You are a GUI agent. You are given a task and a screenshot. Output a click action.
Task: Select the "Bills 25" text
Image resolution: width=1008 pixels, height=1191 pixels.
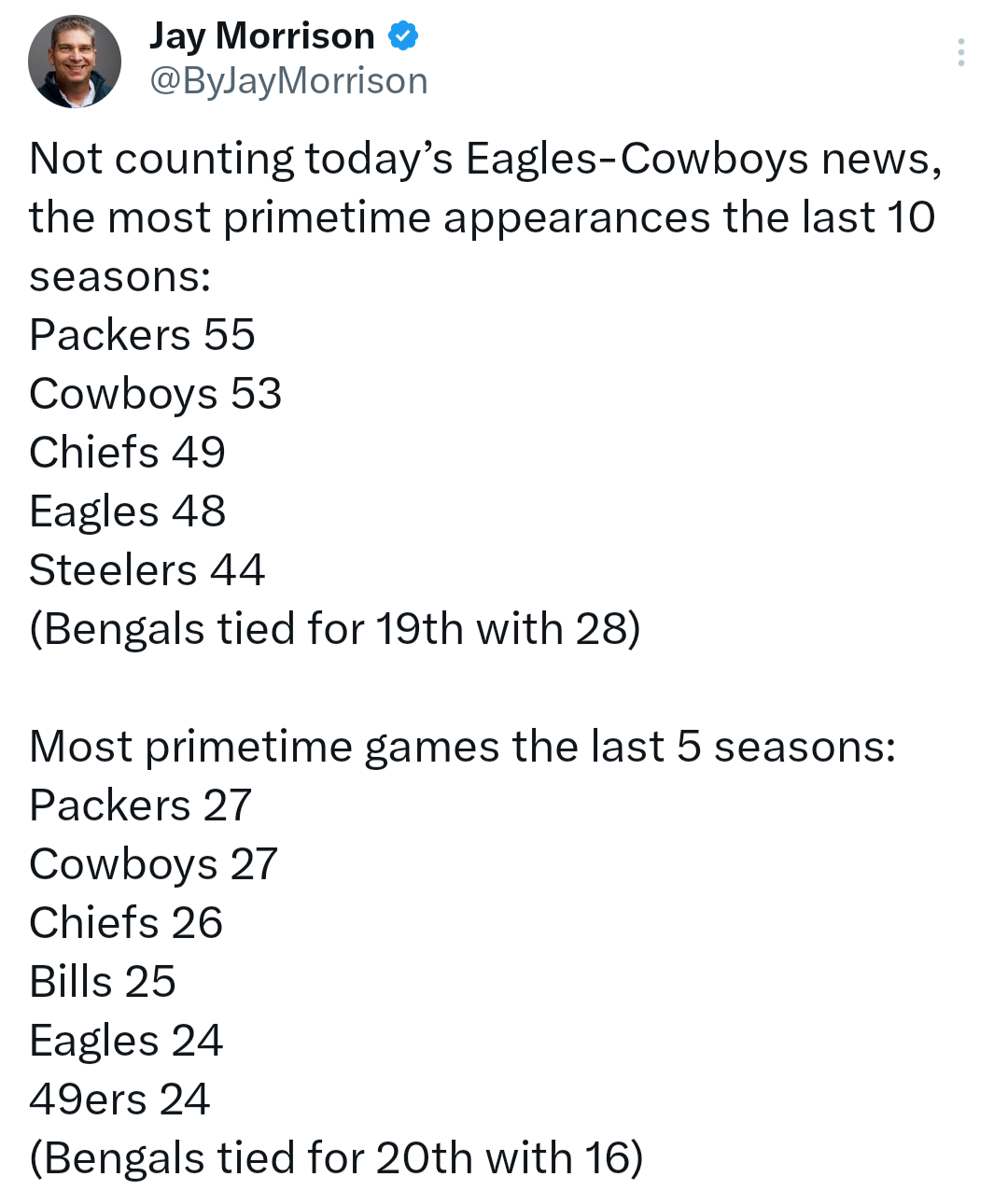(103, 982)
